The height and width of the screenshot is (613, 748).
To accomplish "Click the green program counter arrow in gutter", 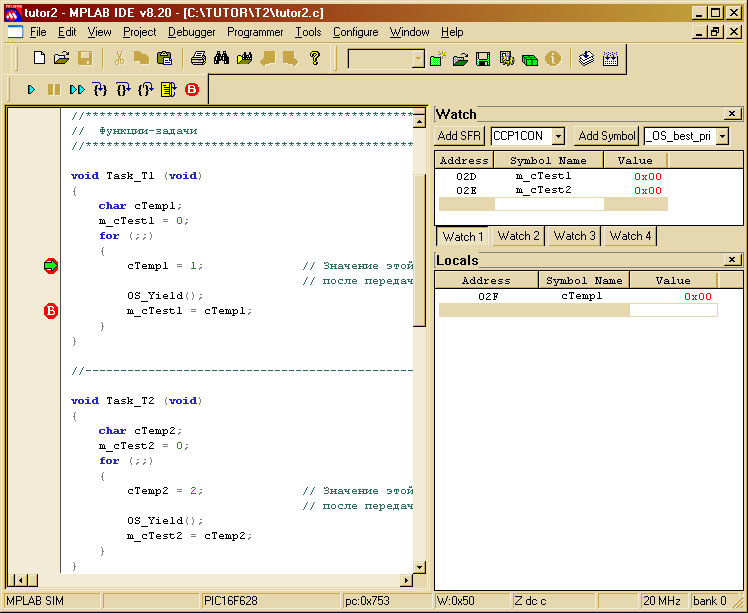I will (51, 266).
